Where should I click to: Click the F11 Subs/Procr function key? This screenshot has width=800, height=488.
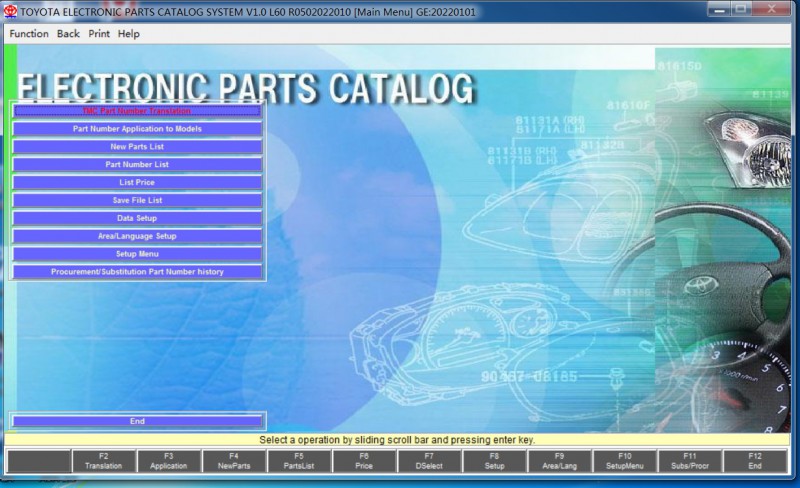coord(690,461)
